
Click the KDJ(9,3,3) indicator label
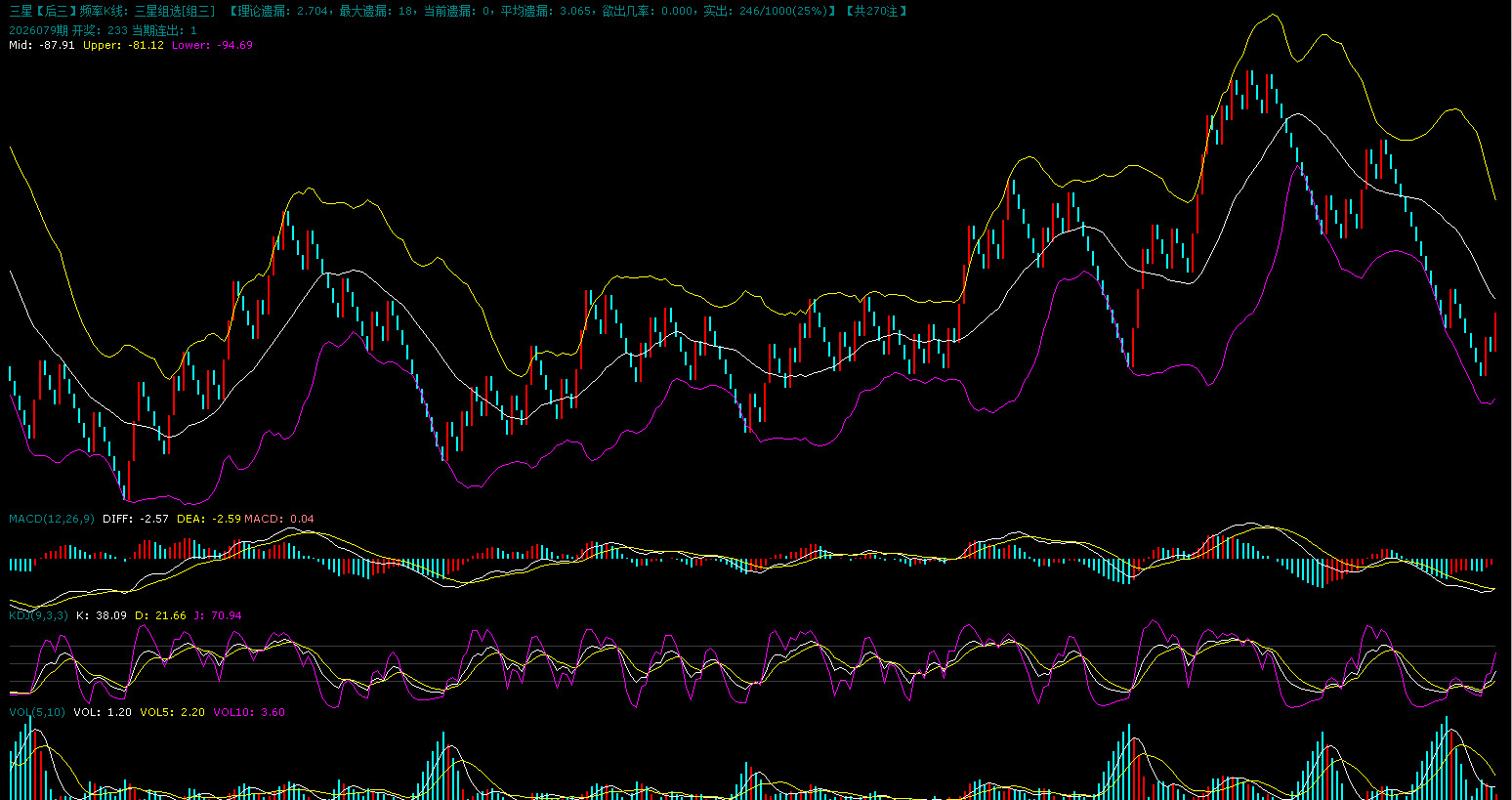pyautogui.click(x=39, y=615)
